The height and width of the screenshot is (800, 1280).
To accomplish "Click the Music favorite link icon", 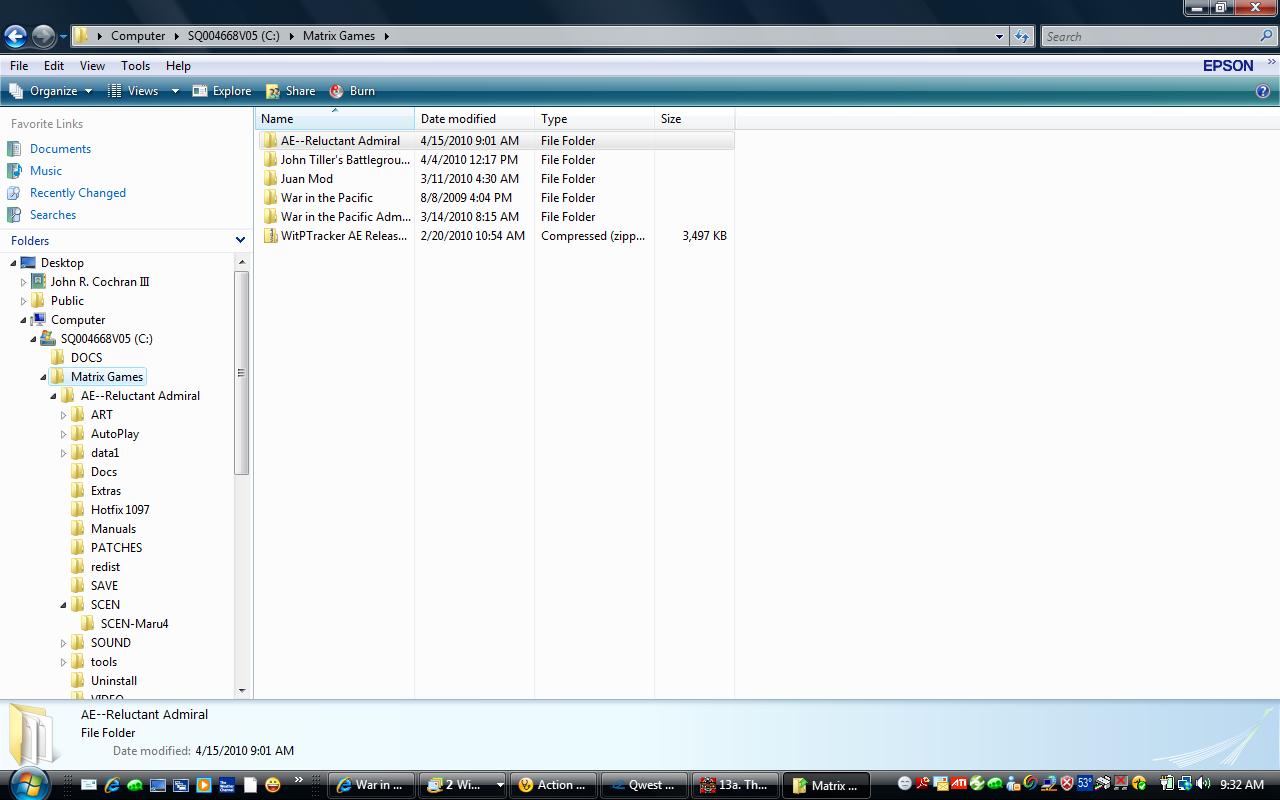I will (14, 171).
